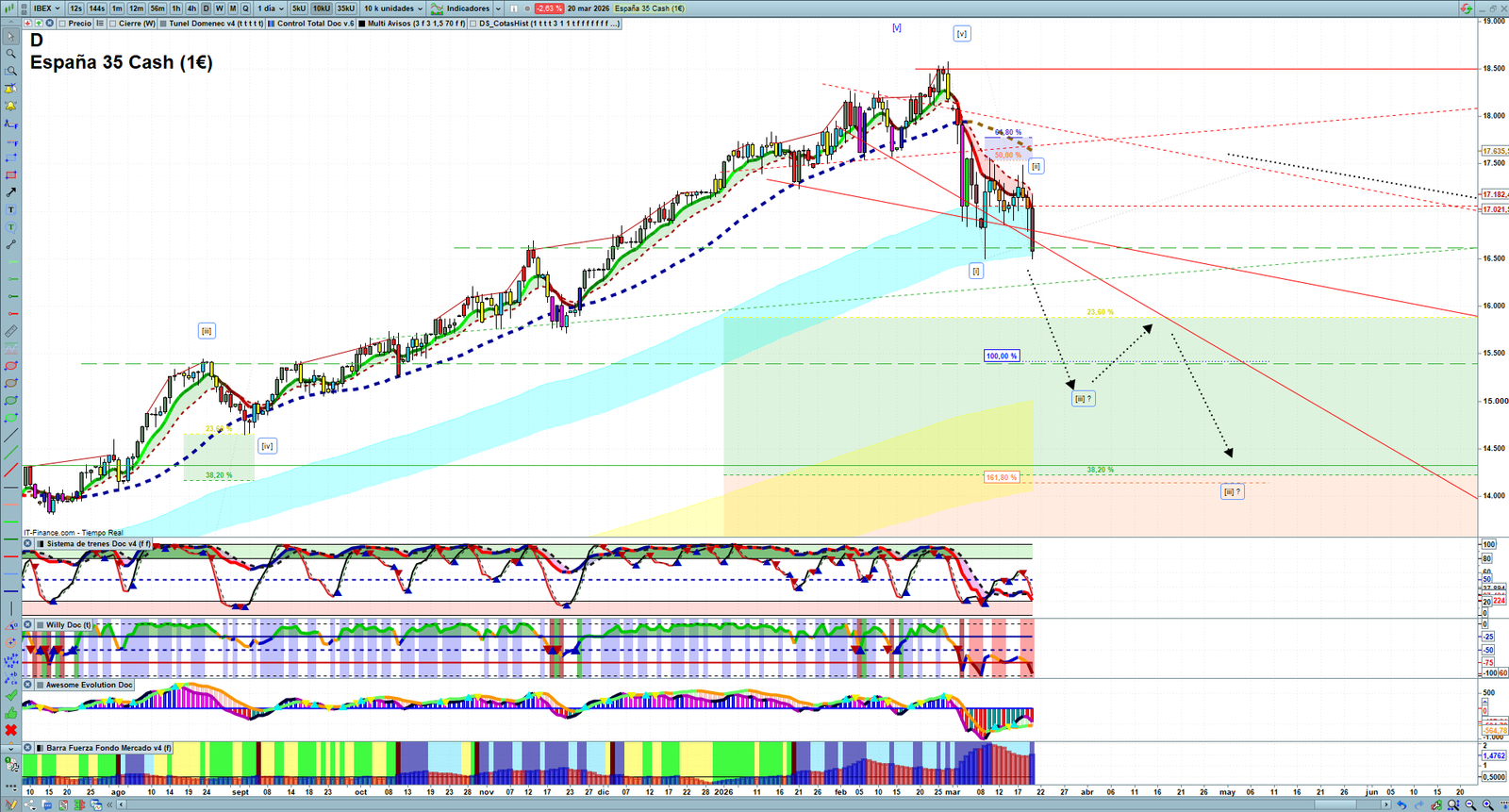Open the "1 día" timeframe dropdown

point(270,8)
